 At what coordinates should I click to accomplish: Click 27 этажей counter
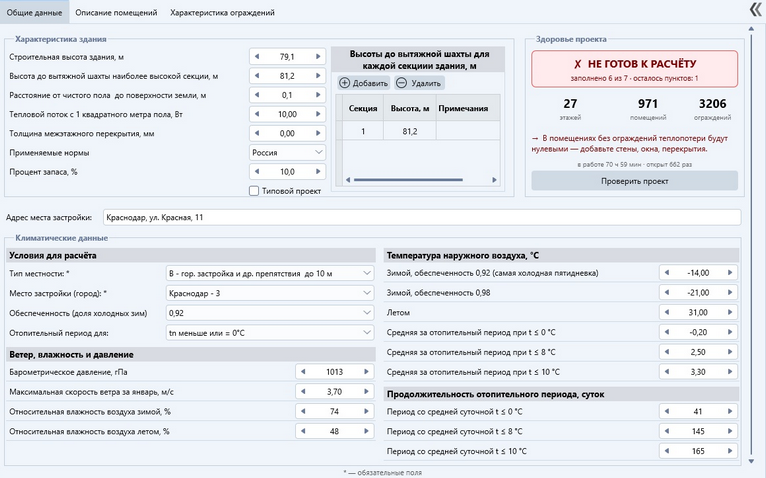570,109
